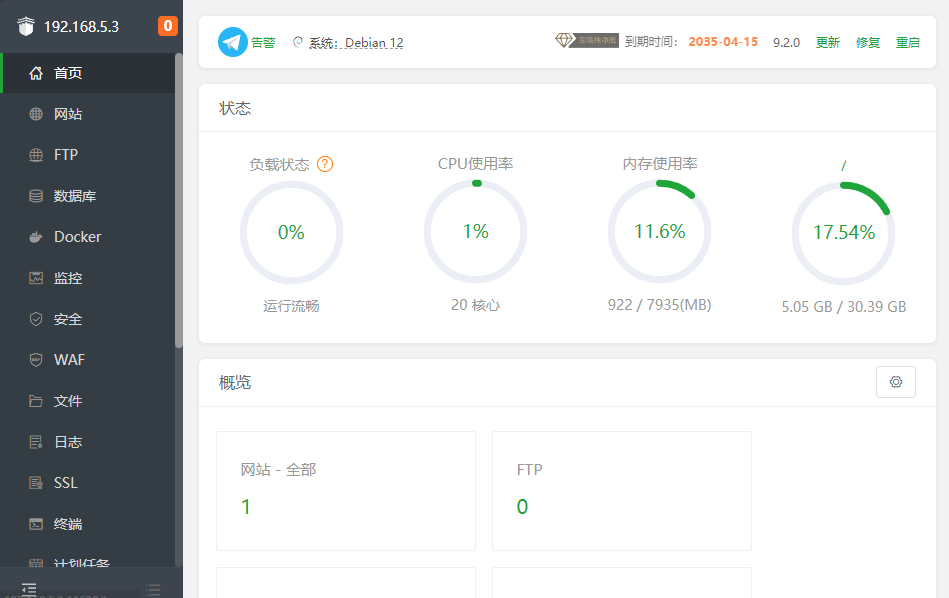Toggle the list view icon at sidebar bottom

(x=152, y=589)
